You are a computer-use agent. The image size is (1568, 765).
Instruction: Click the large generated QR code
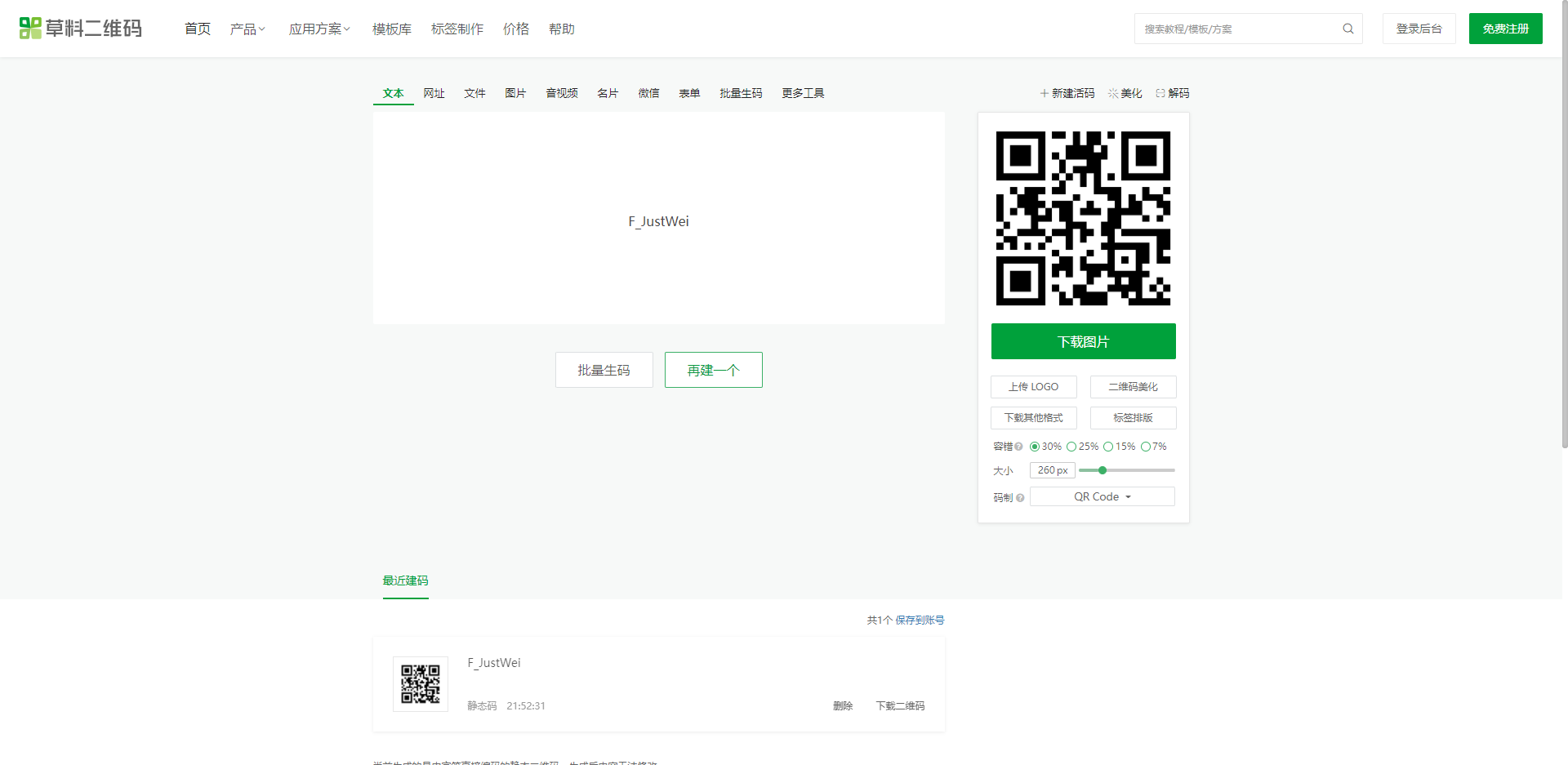tap(1084, 218)
